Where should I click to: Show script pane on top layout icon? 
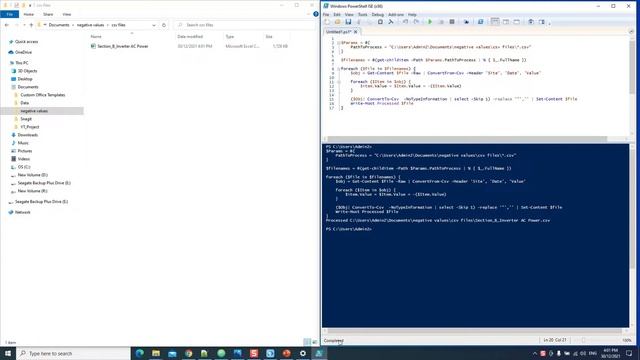pyautogui.click(x=495, y=22)
